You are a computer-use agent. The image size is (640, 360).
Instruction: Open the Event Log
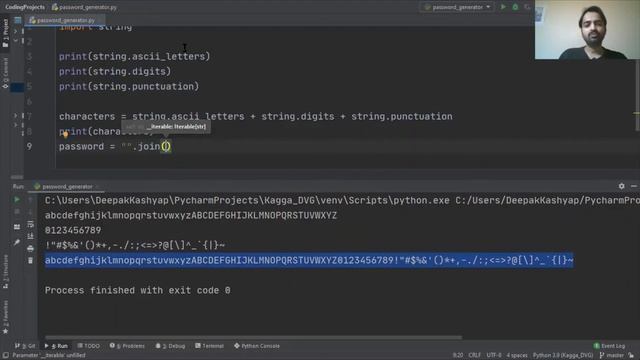[609, 346]
